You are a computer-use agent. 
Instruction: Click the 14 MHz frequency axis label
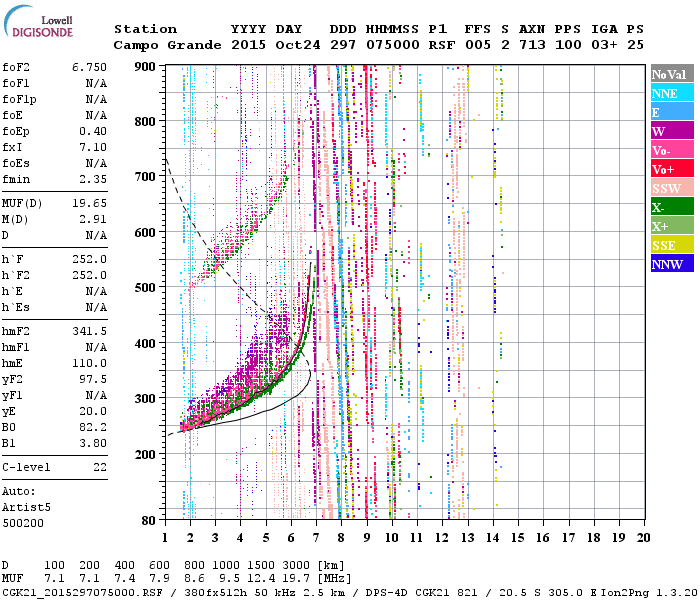click(492, 538)
